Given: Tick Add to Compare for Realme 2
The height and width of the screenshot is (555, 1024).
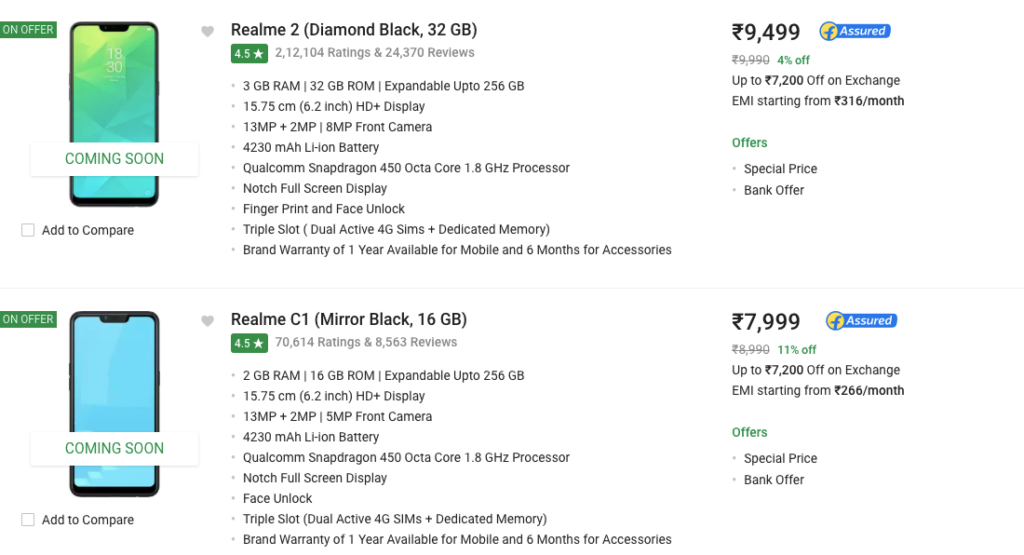Looking at the screenshot, I should tap(28, 230).
